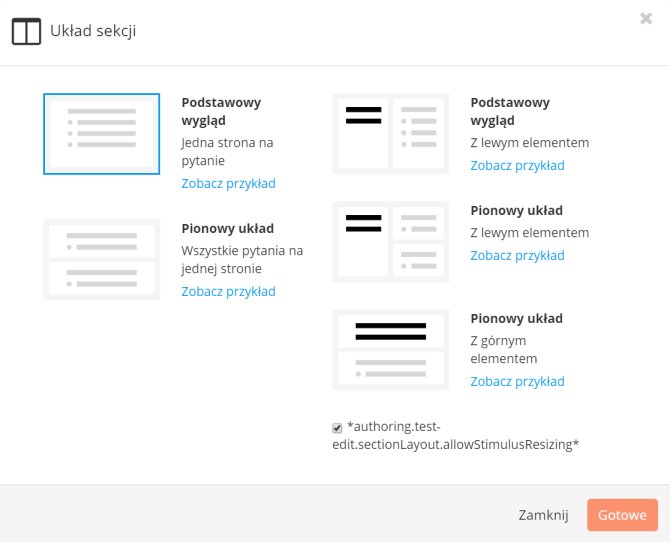
Task: Choose the basic layout with left element thumbnail
Action: click(391, 134)
